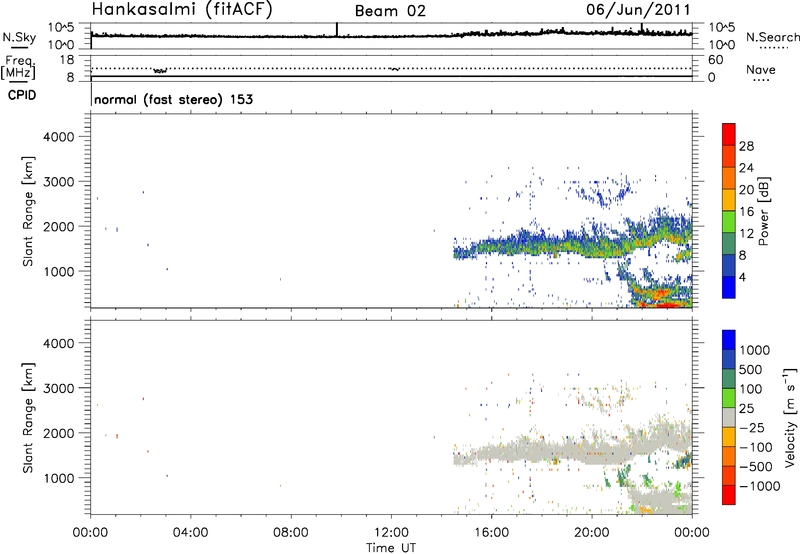Select the 04:00 time tick label
This screenshot has width=800, height=554.
point(190,533)
